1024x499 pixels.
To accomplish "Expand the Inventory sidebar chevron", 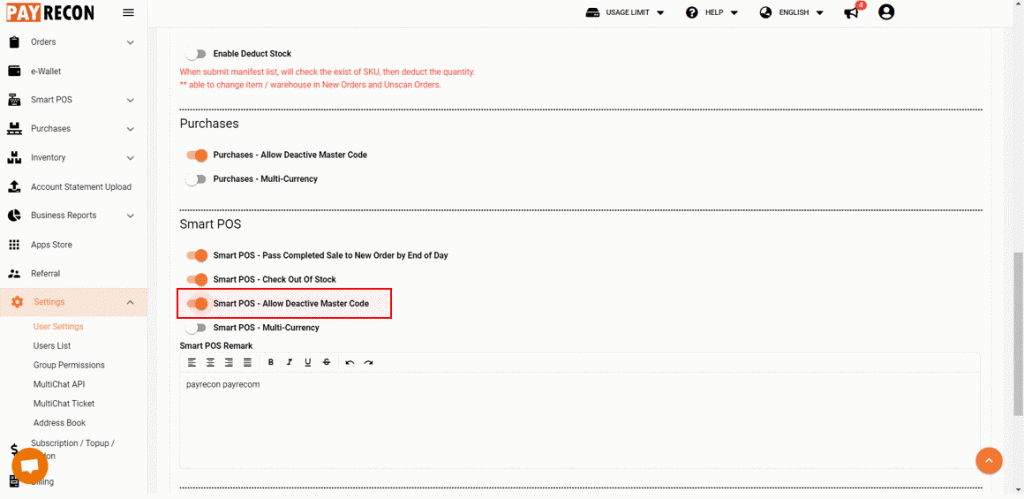I will pyautogui.click(x=130, y=158).
